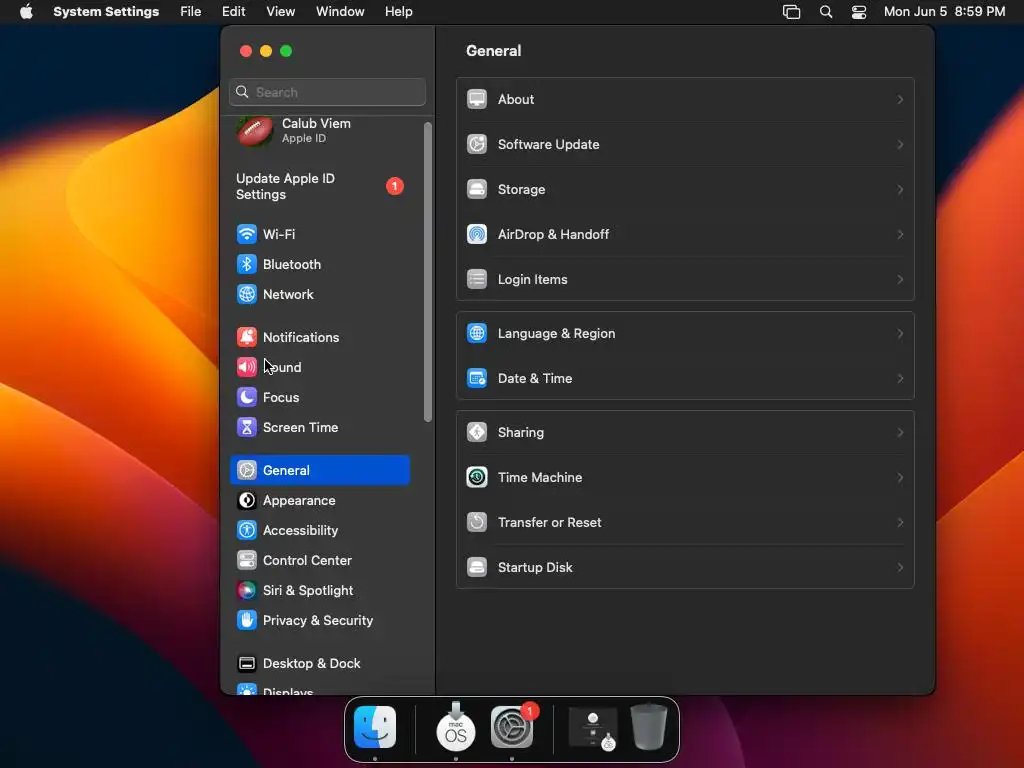Click AirDrop & Handoff icon

477,234
